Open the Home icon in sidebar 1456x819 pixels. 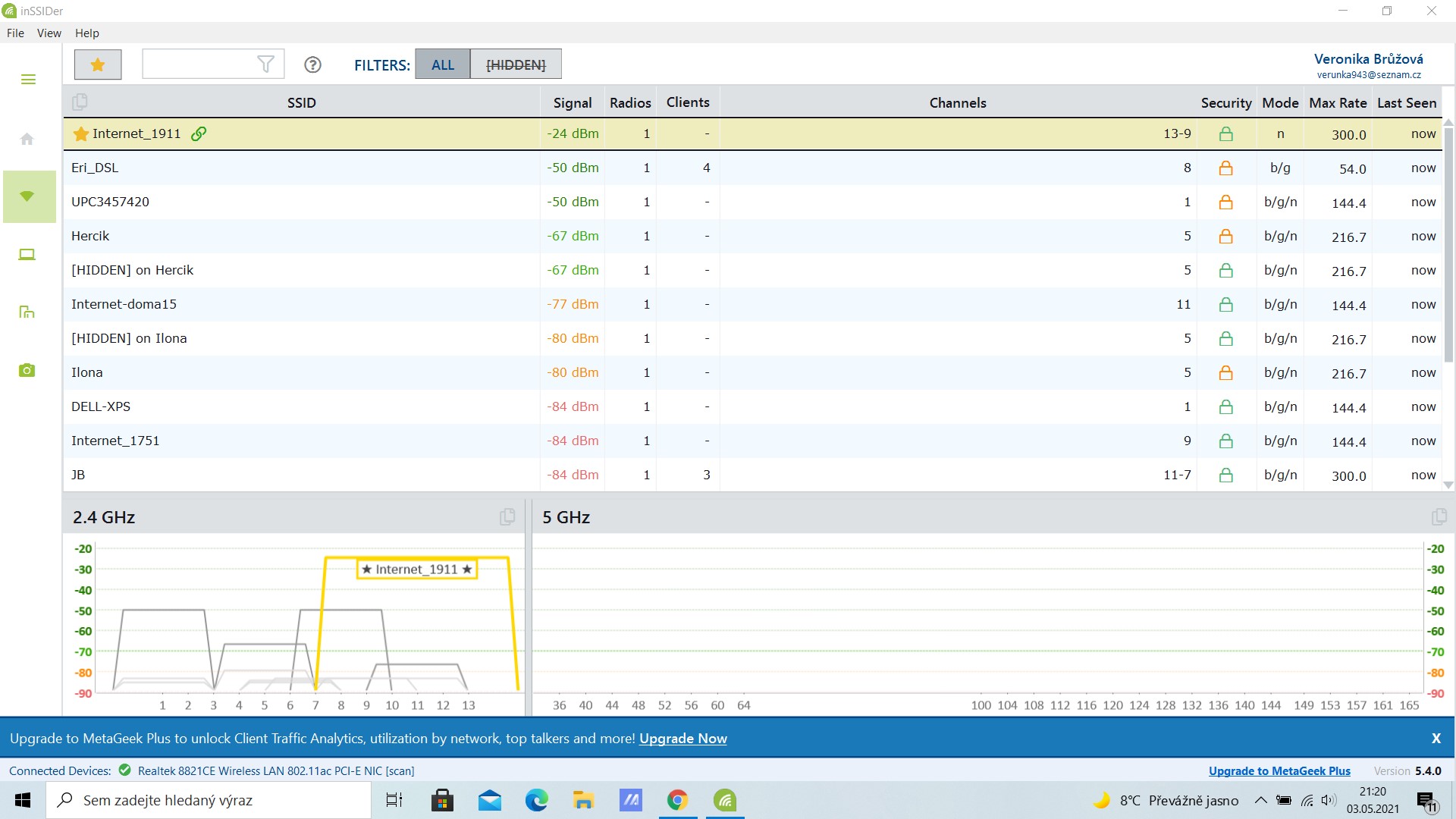[x=27, y=139]
